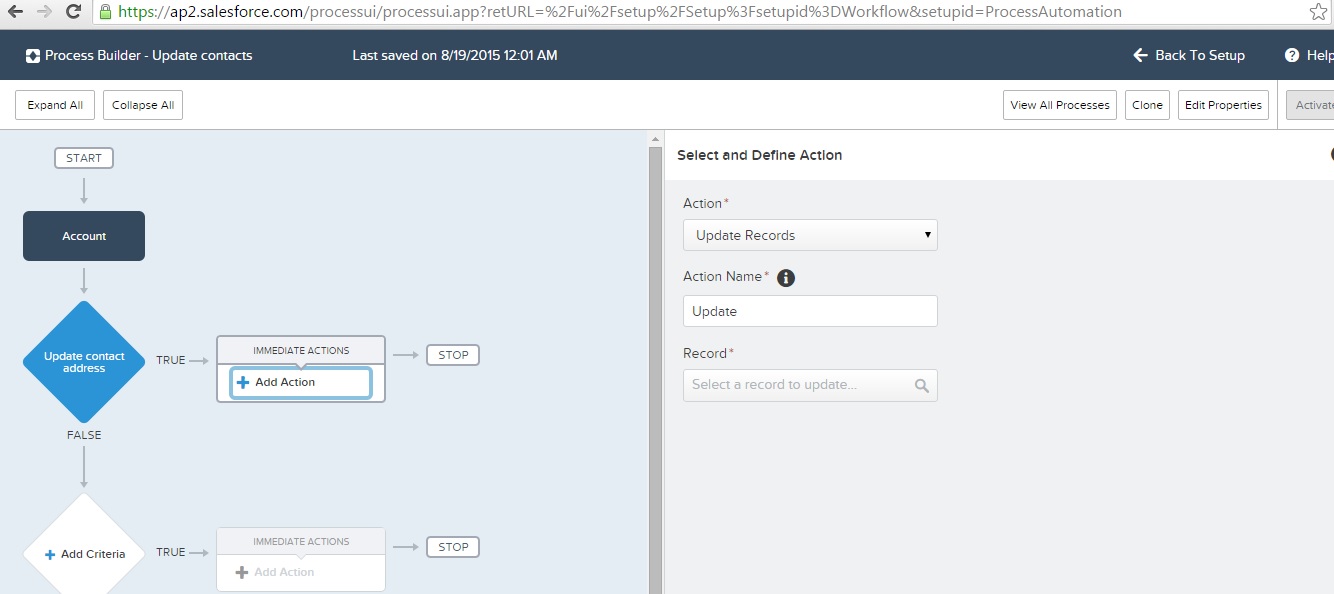
Task: Open the Action type dropdown showing Update Records
Action: [810, 235]
